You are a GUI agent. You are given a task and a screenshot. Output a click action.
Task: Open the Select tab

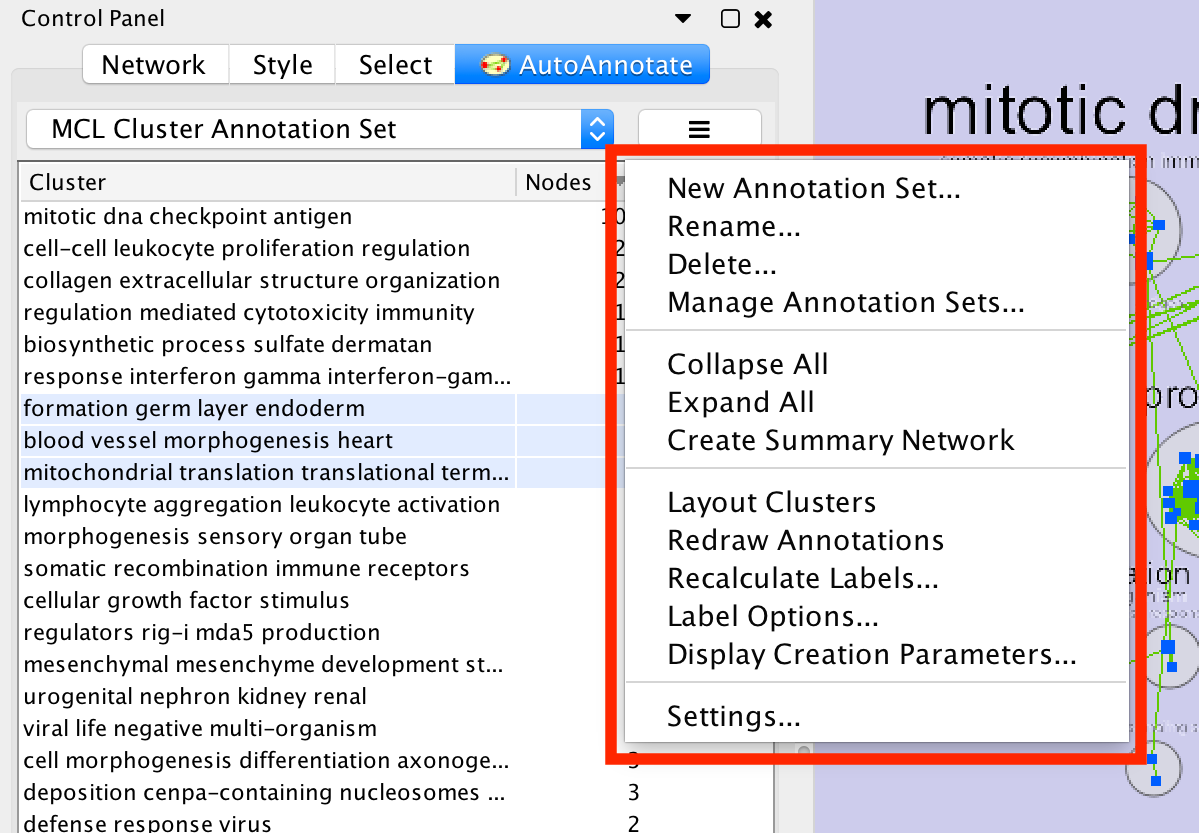pos(395,65)
